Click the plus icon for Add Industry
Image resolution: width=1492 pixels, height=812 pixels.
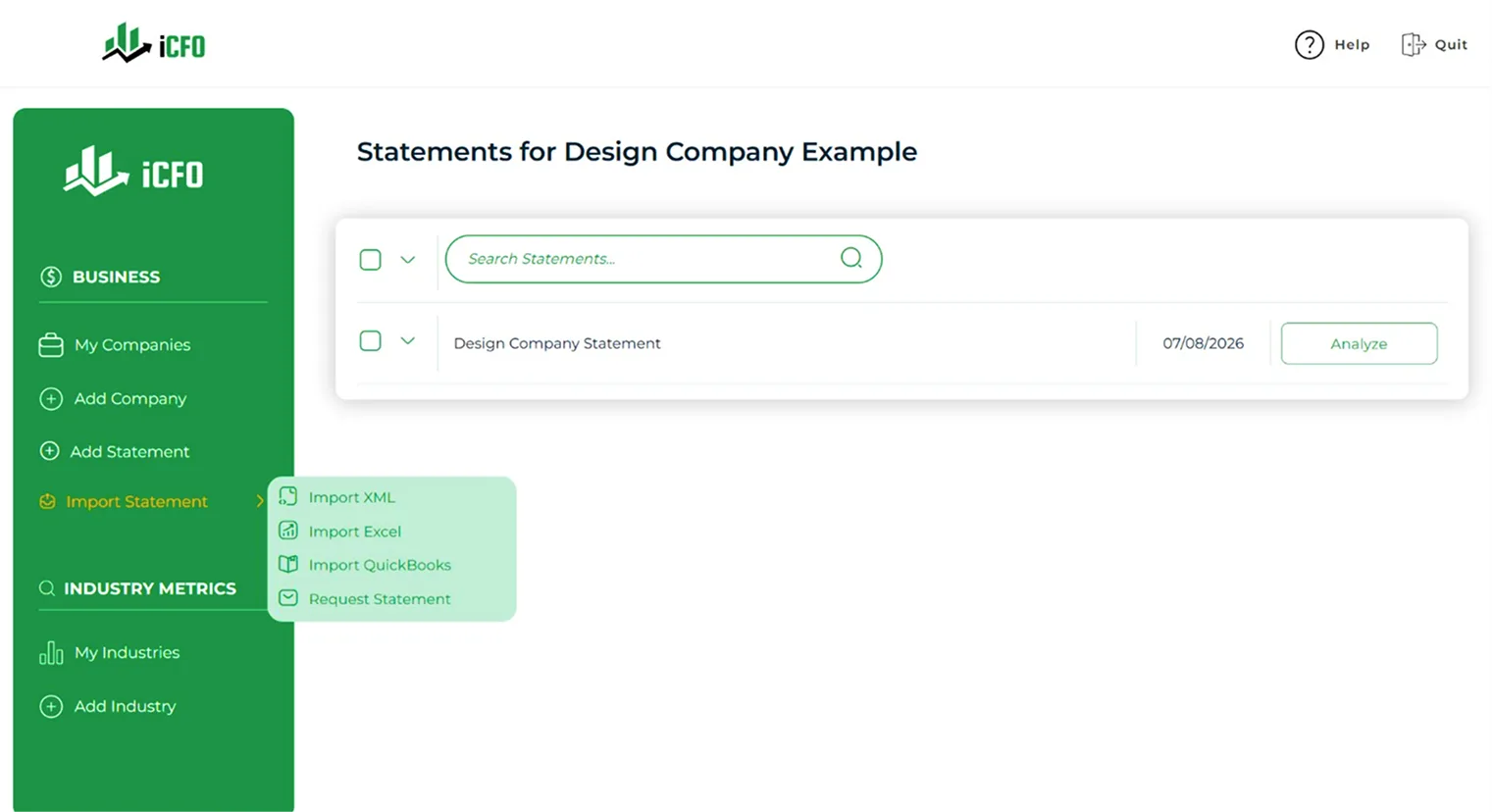pos(51,706)
